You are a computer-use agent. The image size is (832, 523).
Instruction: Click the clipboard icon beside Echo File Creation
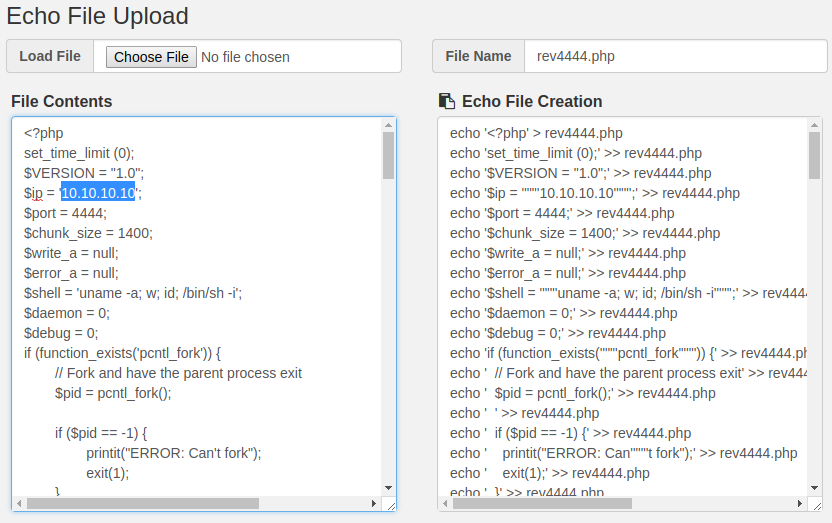pos(447,101)
